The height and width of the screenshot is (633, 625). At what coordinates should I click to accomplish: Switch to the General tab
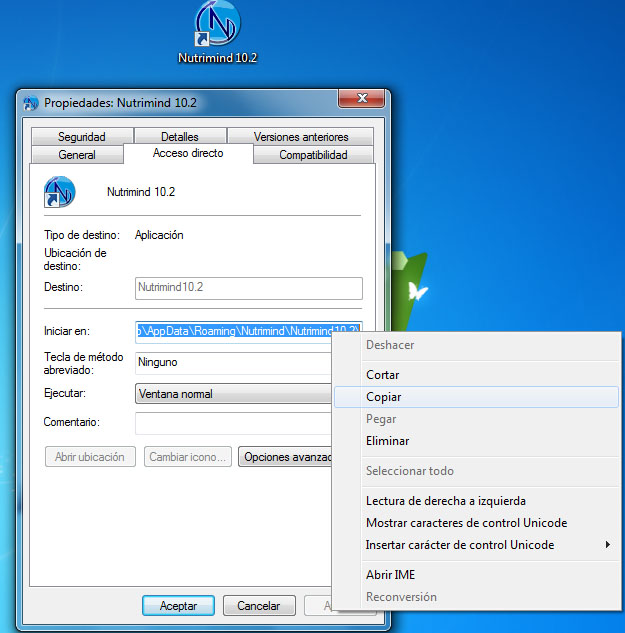pos(77,155)
